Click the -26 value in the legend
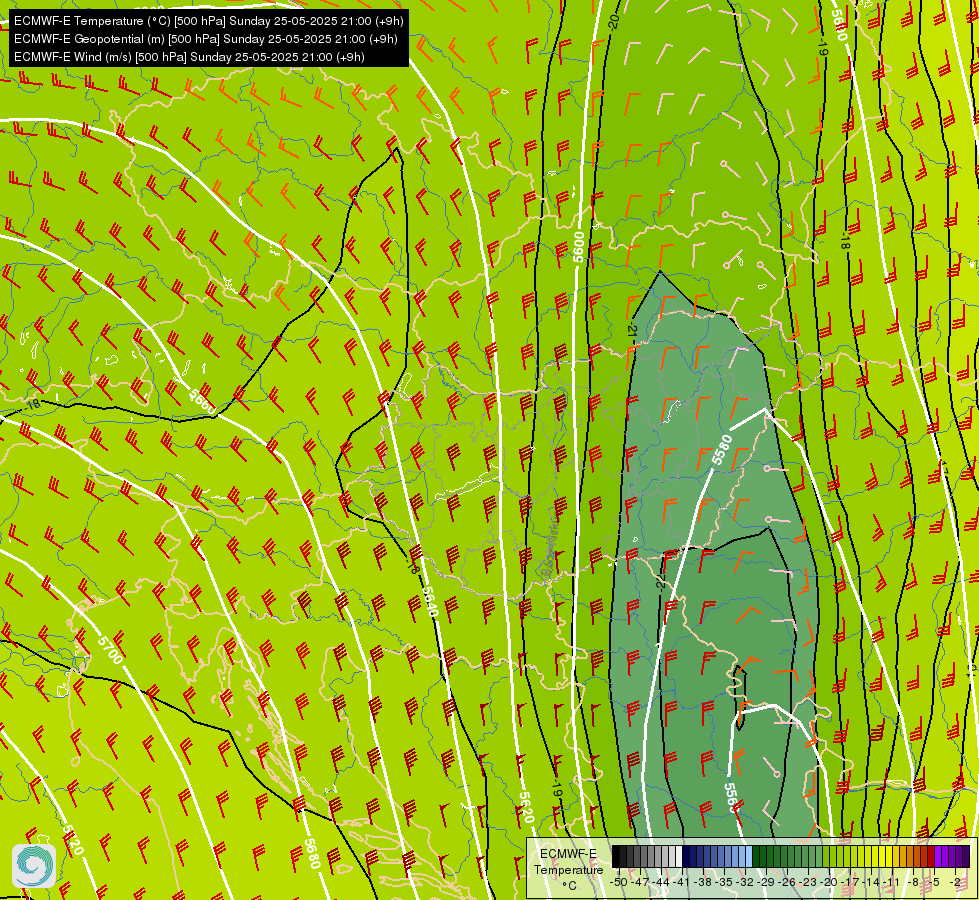979x900 pixels. 787,882
